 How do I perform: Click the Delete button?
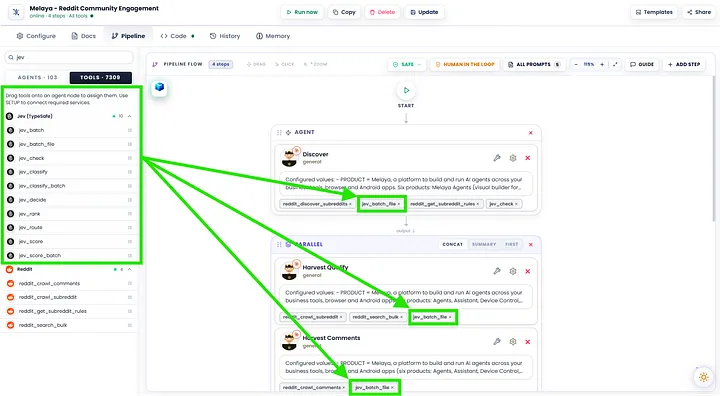pyautogui.click(x=382, y=12)
